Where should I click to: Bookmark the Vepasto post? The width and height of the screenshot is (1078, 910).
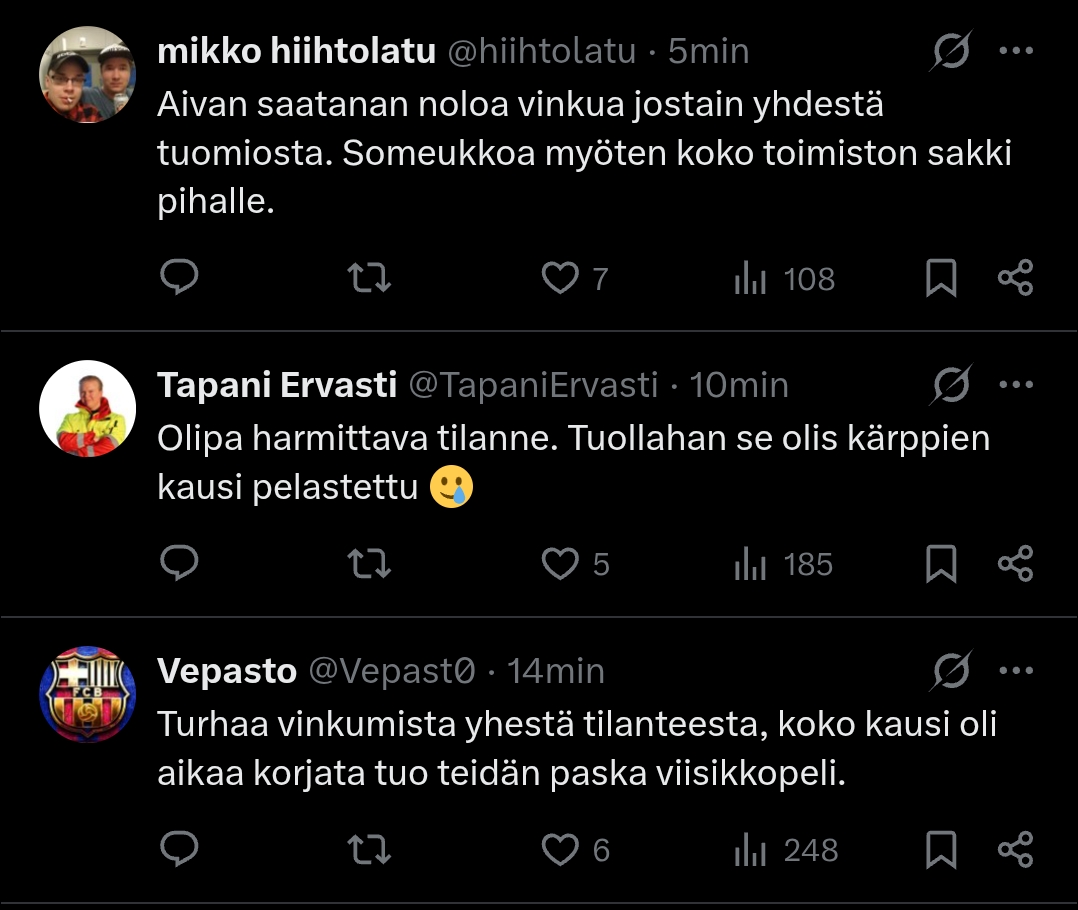(x=940, y=850)
